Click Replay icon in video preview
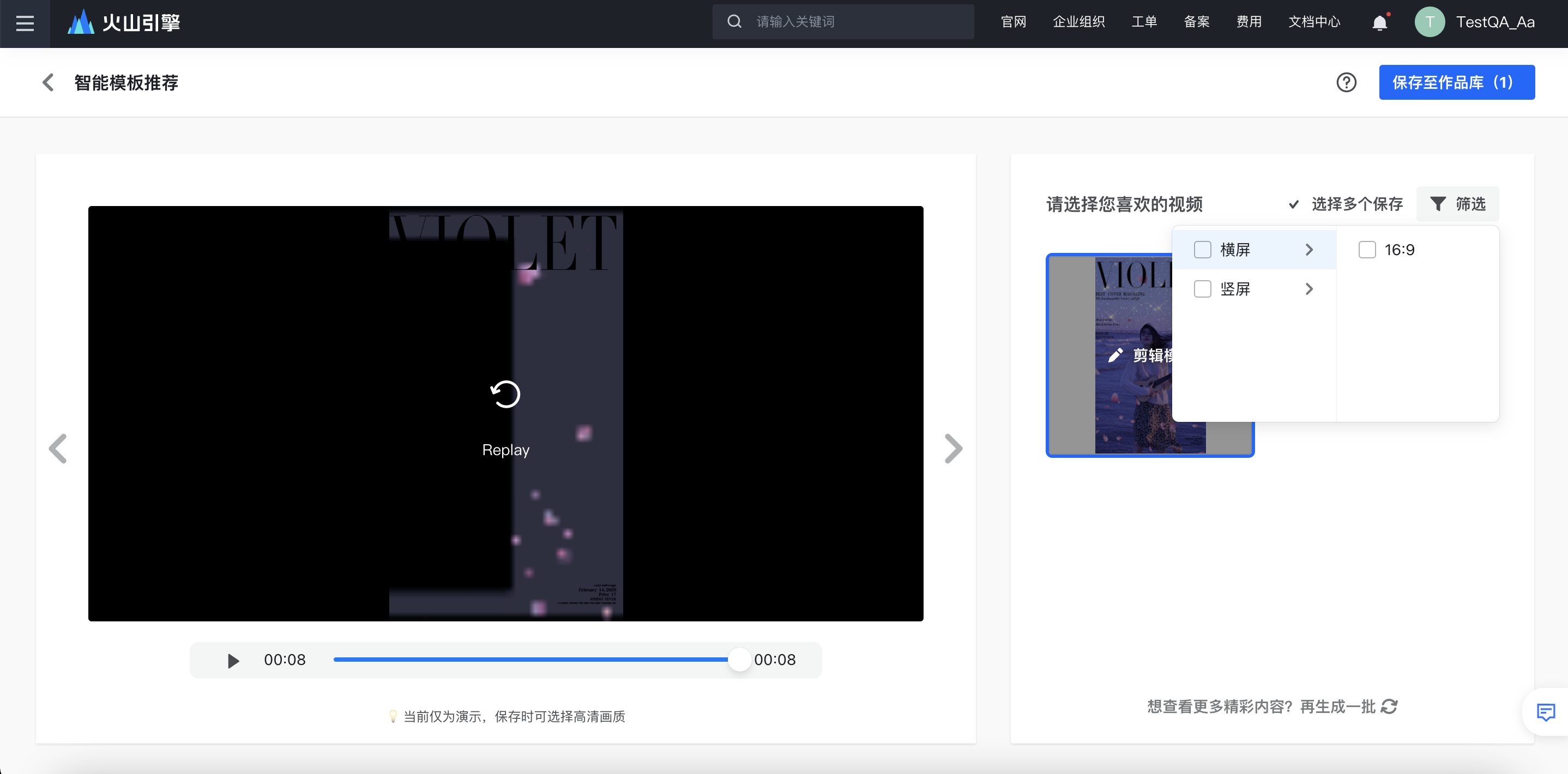 [505, 394]
